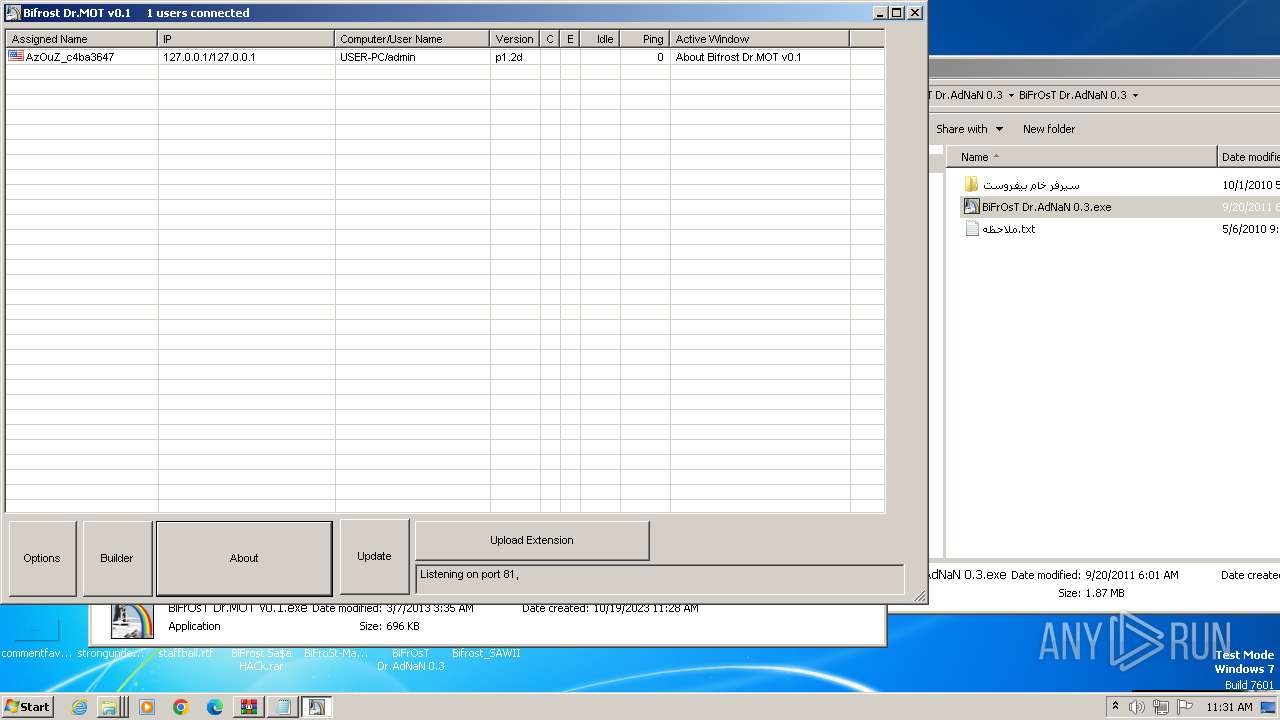This screenshot has height=720, width=1280.
Task: Click the Update button in Bifrost
Action: (x=374, y=556)
